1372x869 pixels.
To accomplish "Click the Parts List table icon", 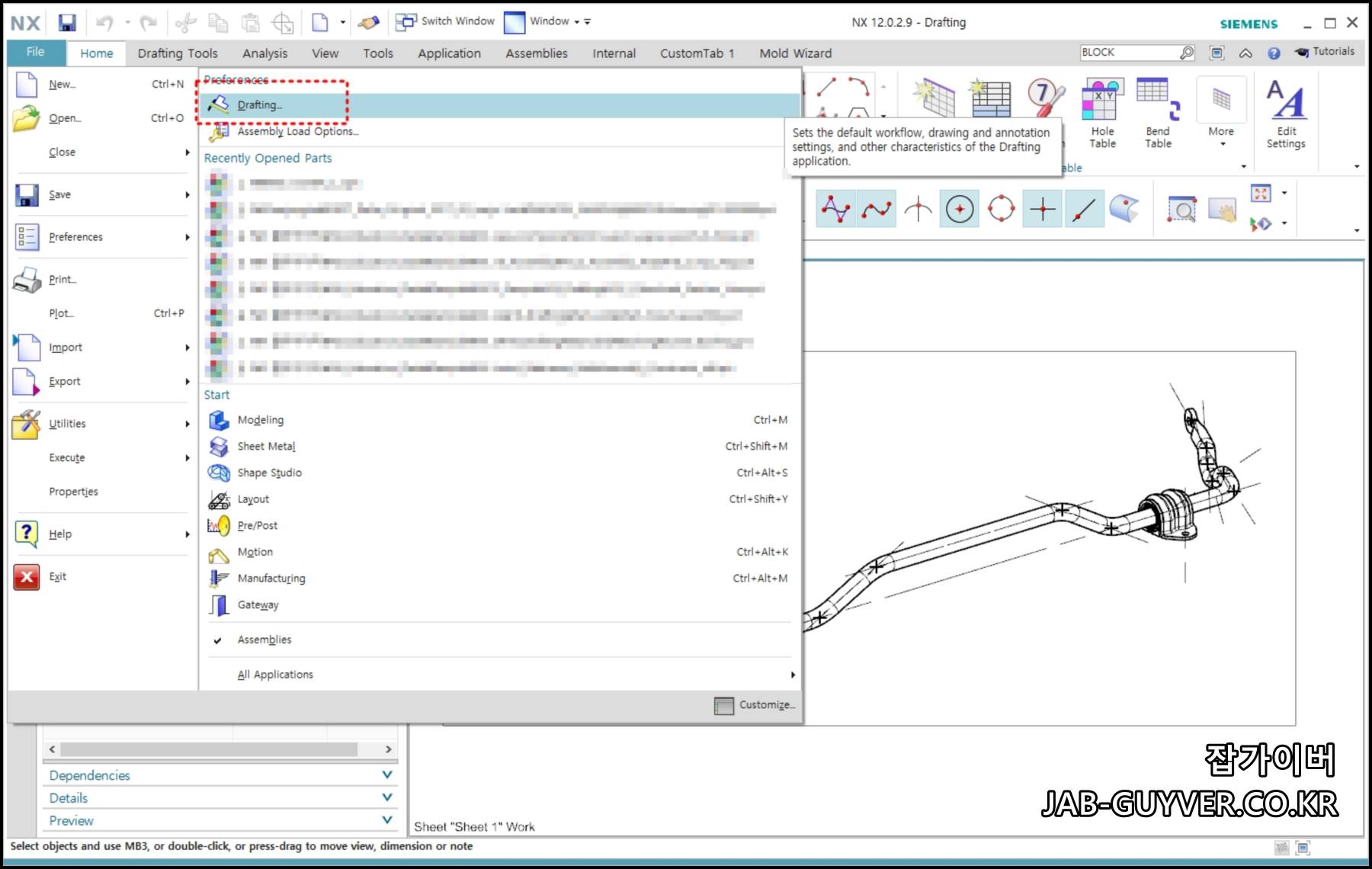I will tap(989, 98).
